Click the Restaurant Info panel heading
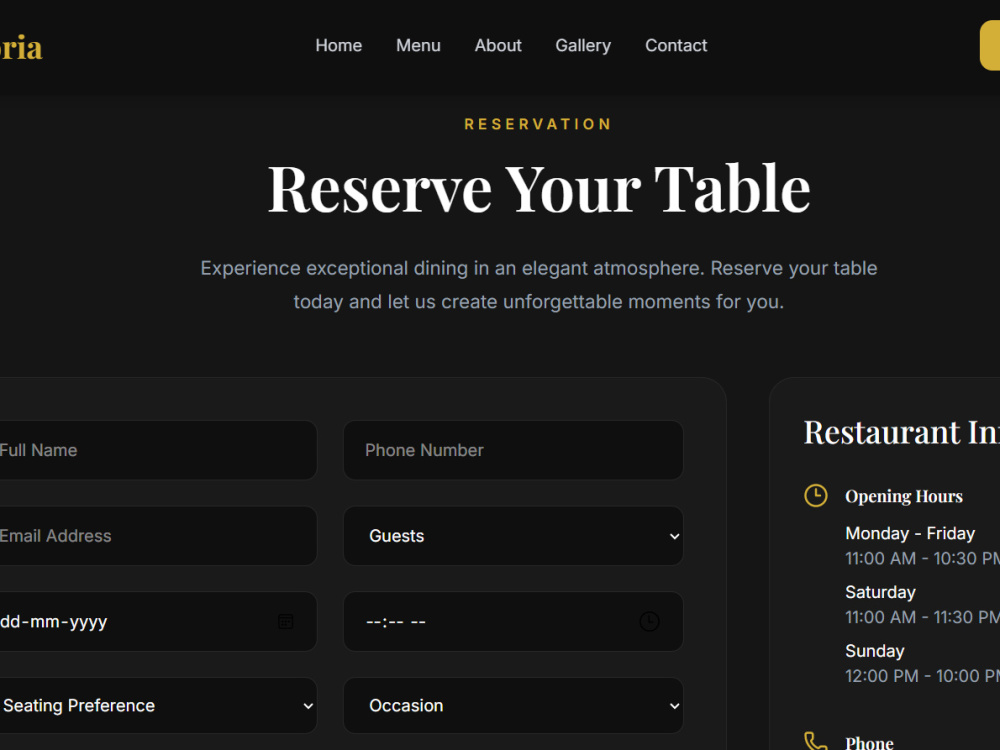The height and width of the screenshot is (750, 1000). coord(902,432)
